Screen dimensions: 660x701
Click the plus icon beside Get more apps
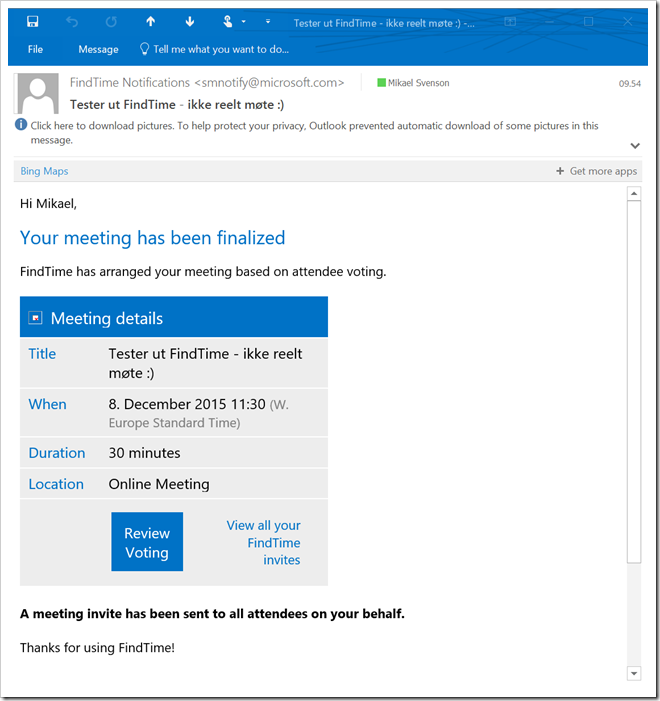[x=560, y=171]
